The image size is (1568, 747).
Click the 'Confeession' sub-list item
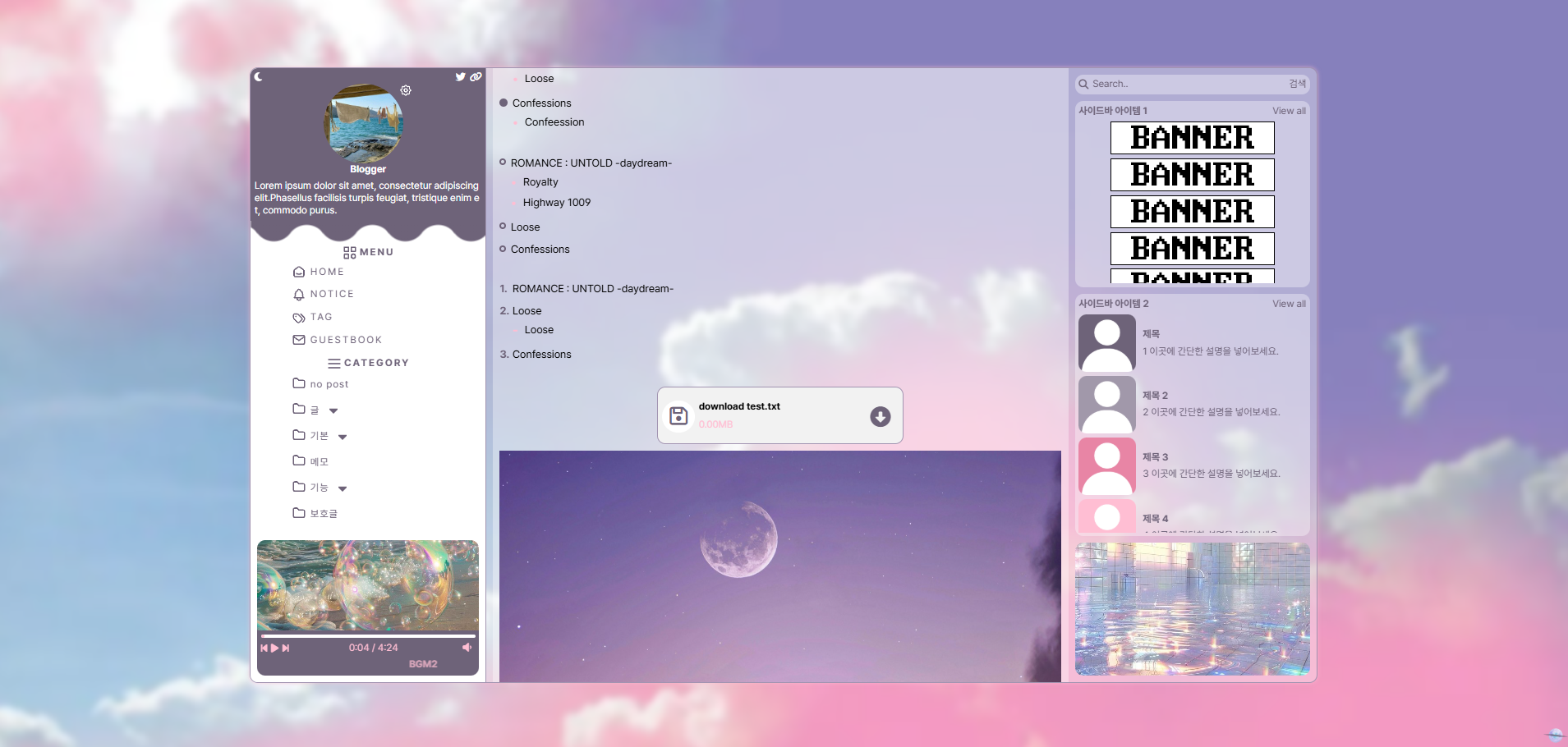(x=554, y=122)
